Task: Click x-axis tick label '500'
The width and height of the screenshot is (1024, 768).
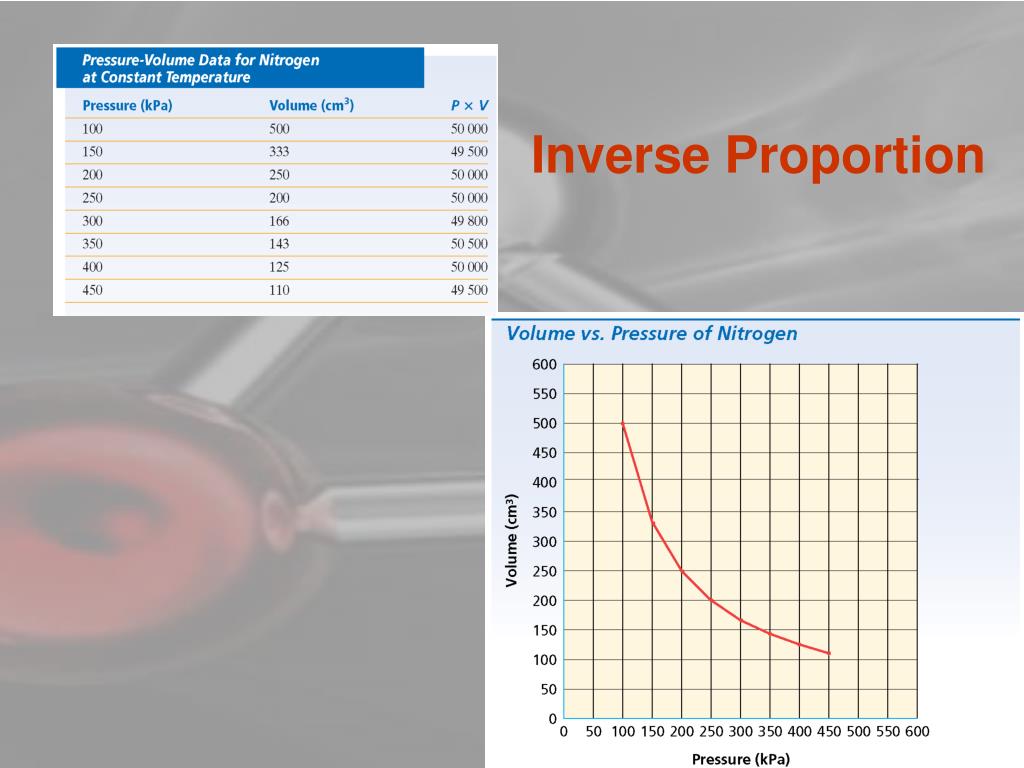Action: click(858, 732)
